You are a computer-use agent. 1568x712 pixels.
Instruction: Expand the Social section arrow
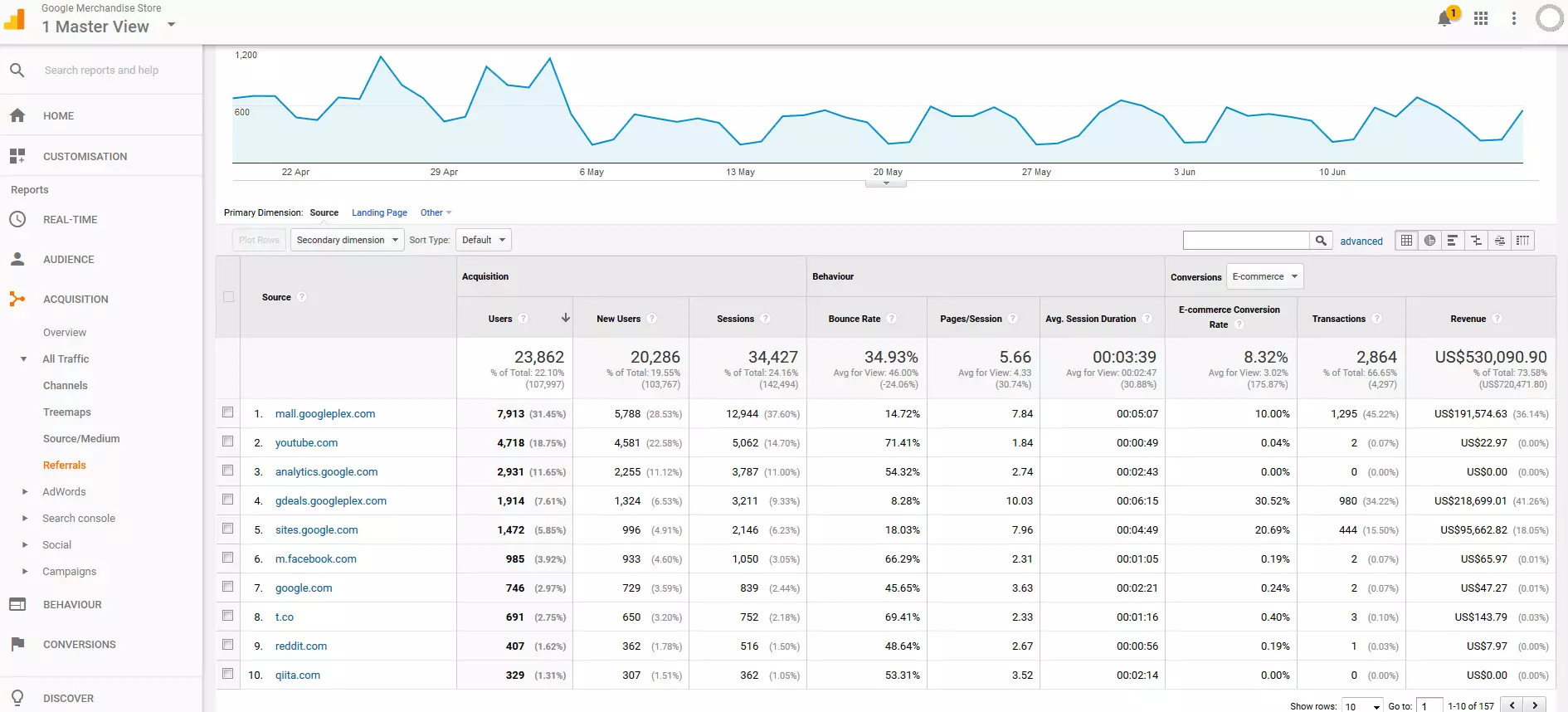[x=25, y=545]
